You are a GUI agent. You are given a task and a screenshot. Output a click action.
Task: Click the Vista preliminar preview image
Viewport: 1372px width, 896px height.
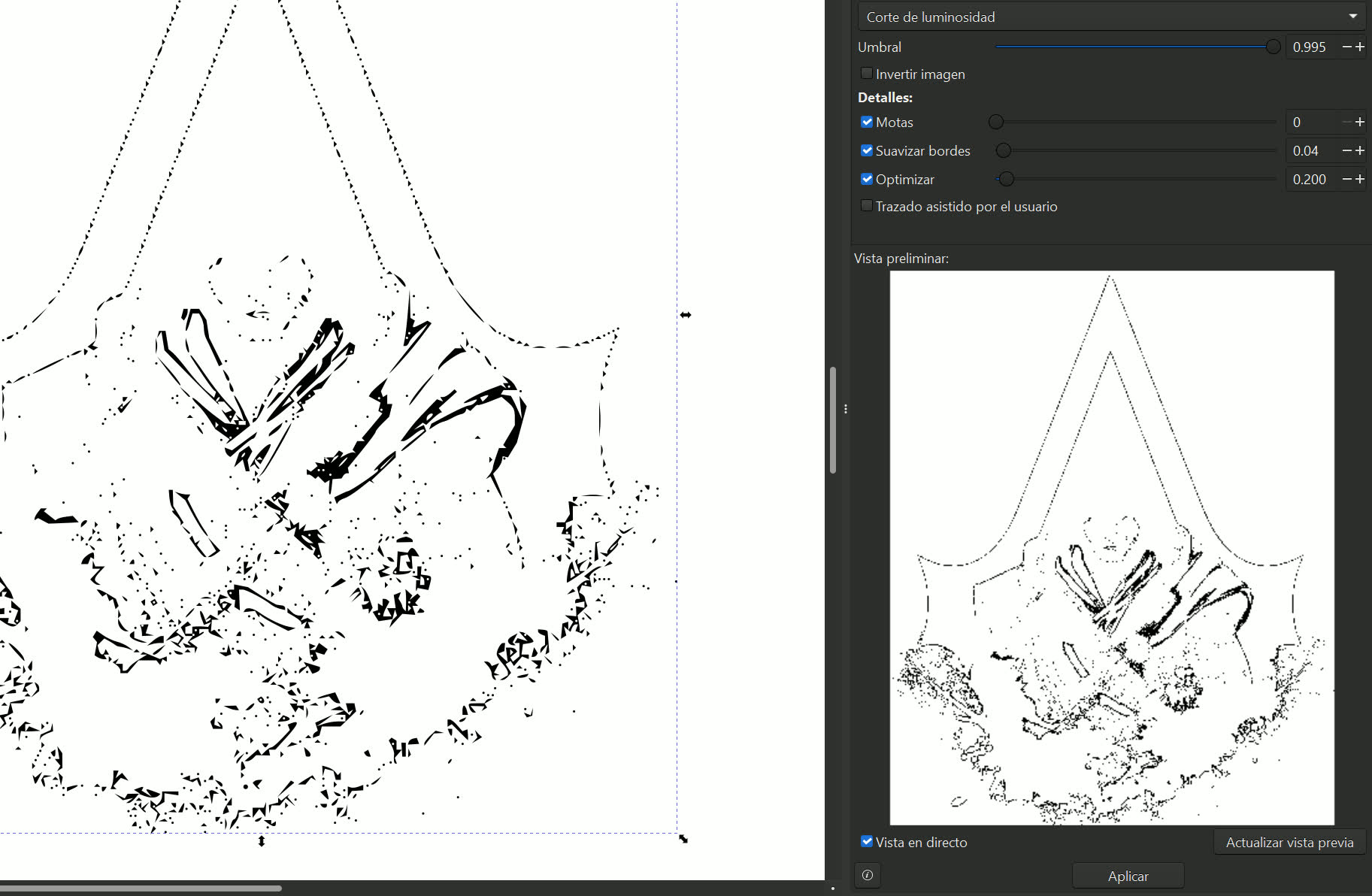[1112, 548]
